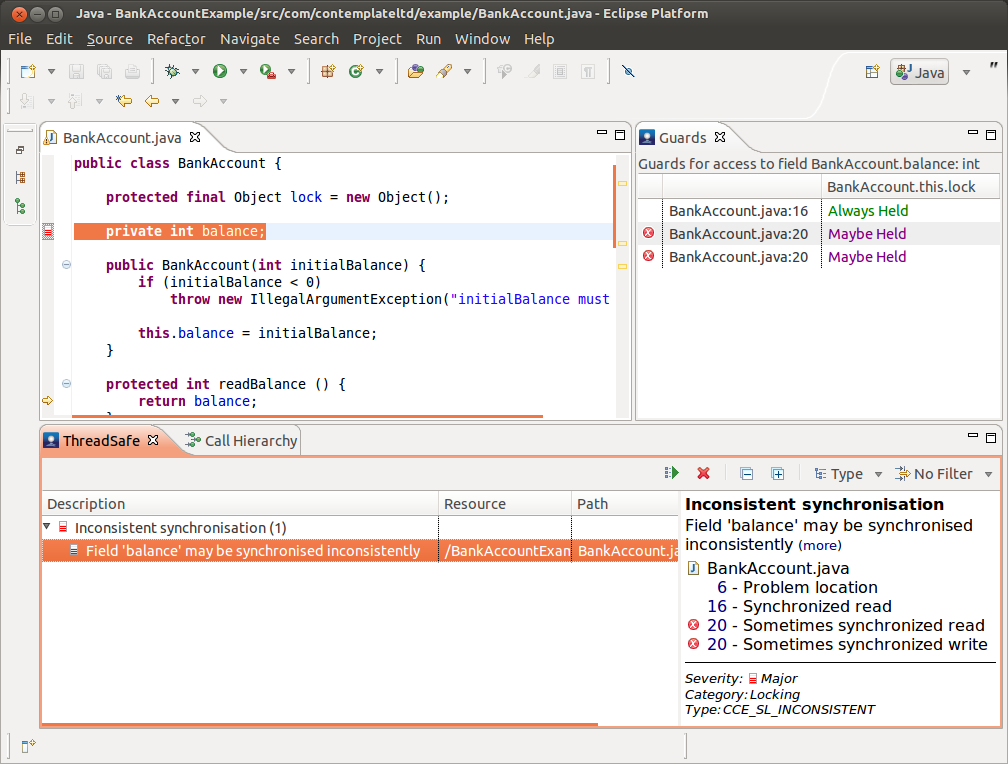1008x764 pixels.
Task: Click the crossed-out pin toolbar icon
Action: (x=628, y=71)
